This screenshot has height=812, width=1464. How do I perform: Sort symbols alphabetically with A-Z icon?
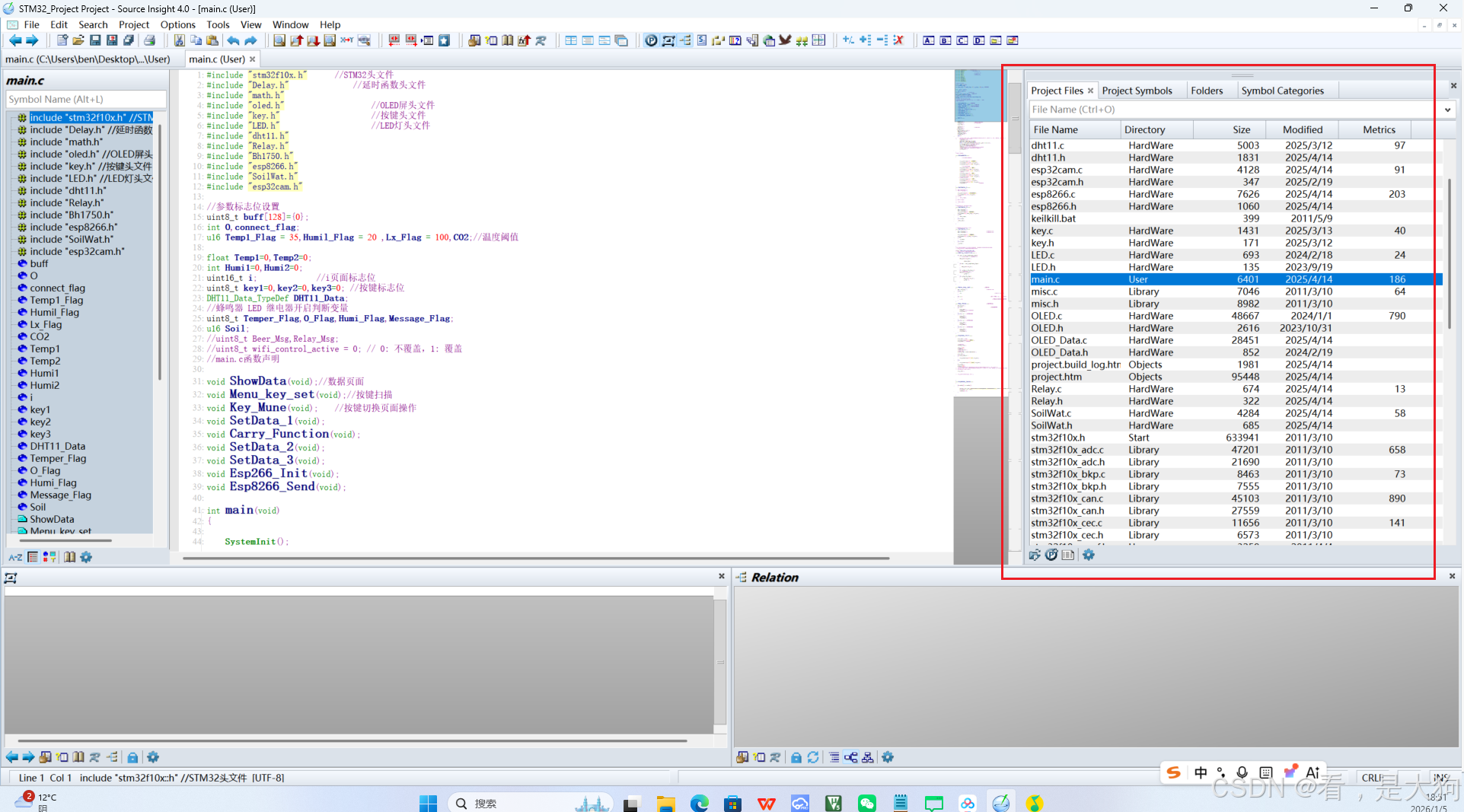click(15, 557)
